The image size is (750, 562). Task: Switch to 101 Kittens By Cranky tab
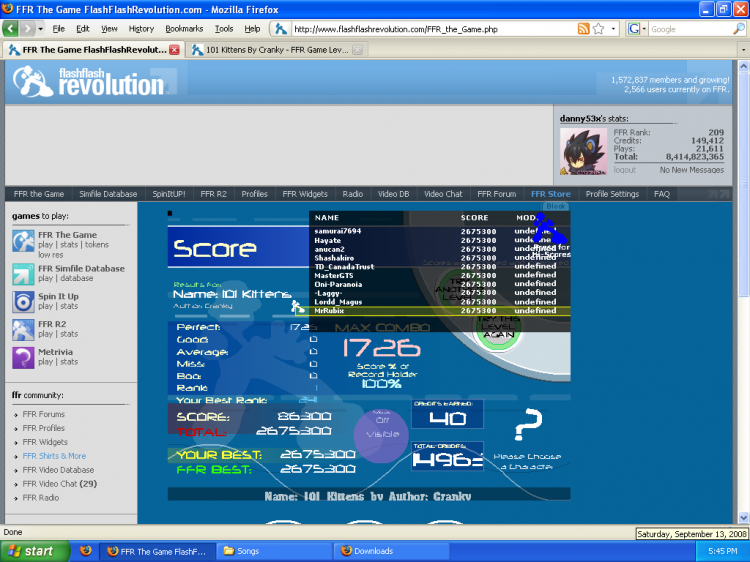coord(276,50)
